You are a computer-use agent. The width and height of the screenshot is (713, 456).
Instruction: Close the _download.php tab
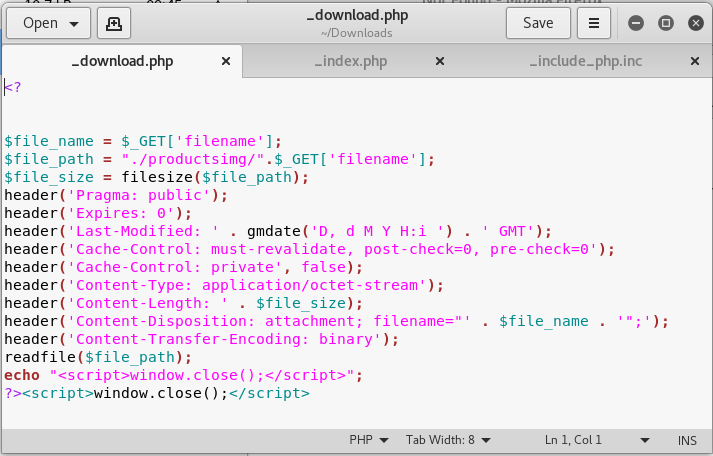coord(226,61)
